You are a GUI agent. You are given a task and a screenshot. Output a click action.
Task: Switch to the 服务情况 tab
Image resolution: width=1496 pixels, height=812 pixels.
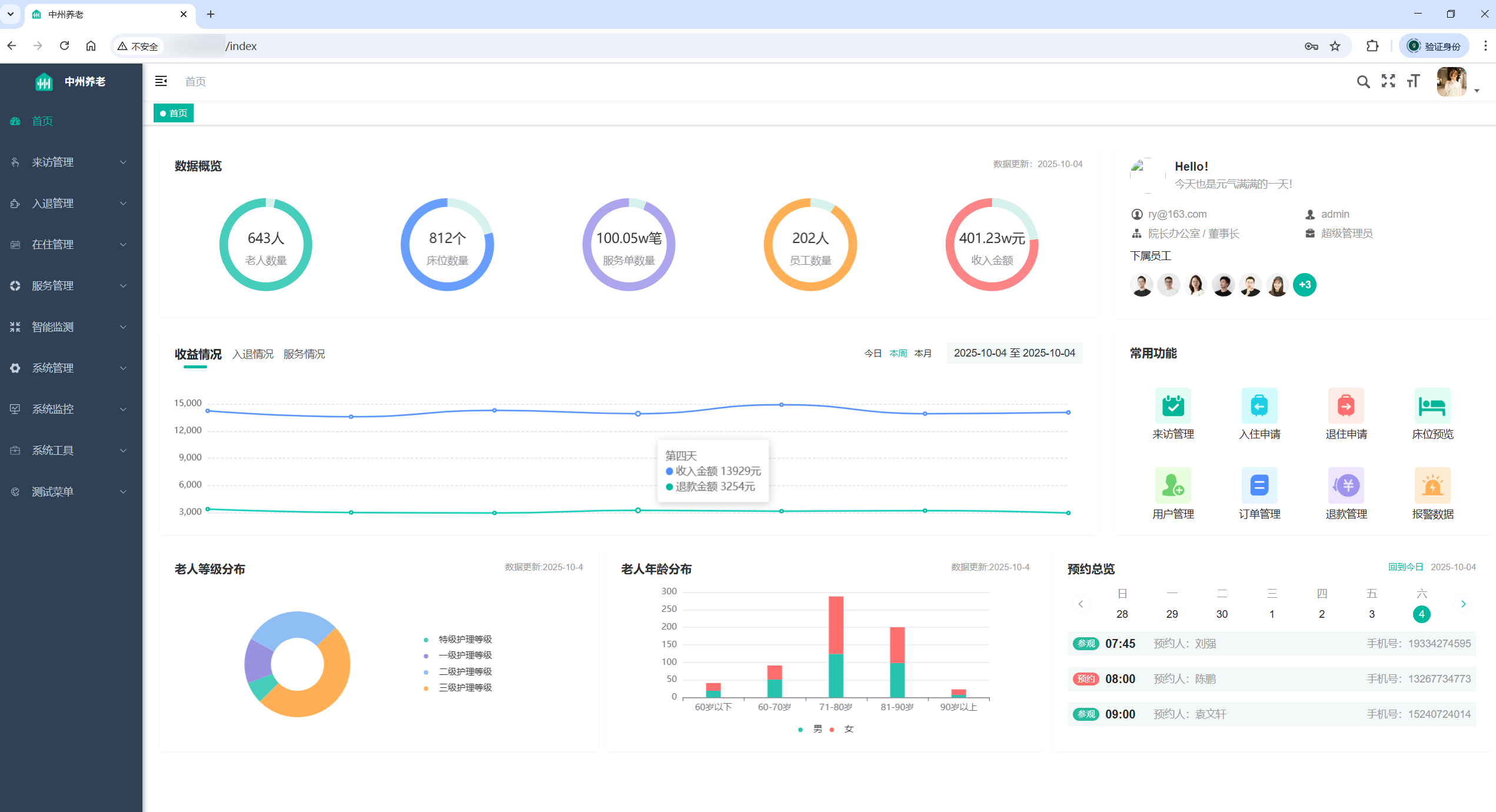pos(304,354)
